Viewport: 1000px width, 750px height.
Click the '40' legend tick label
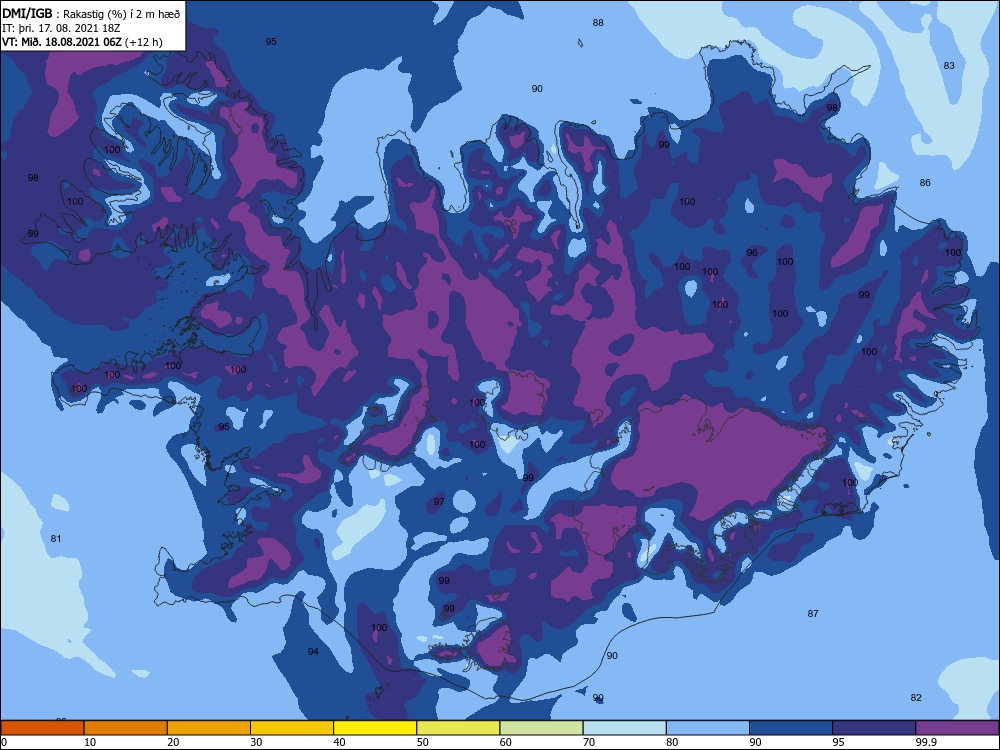click(x=339, y=742)
